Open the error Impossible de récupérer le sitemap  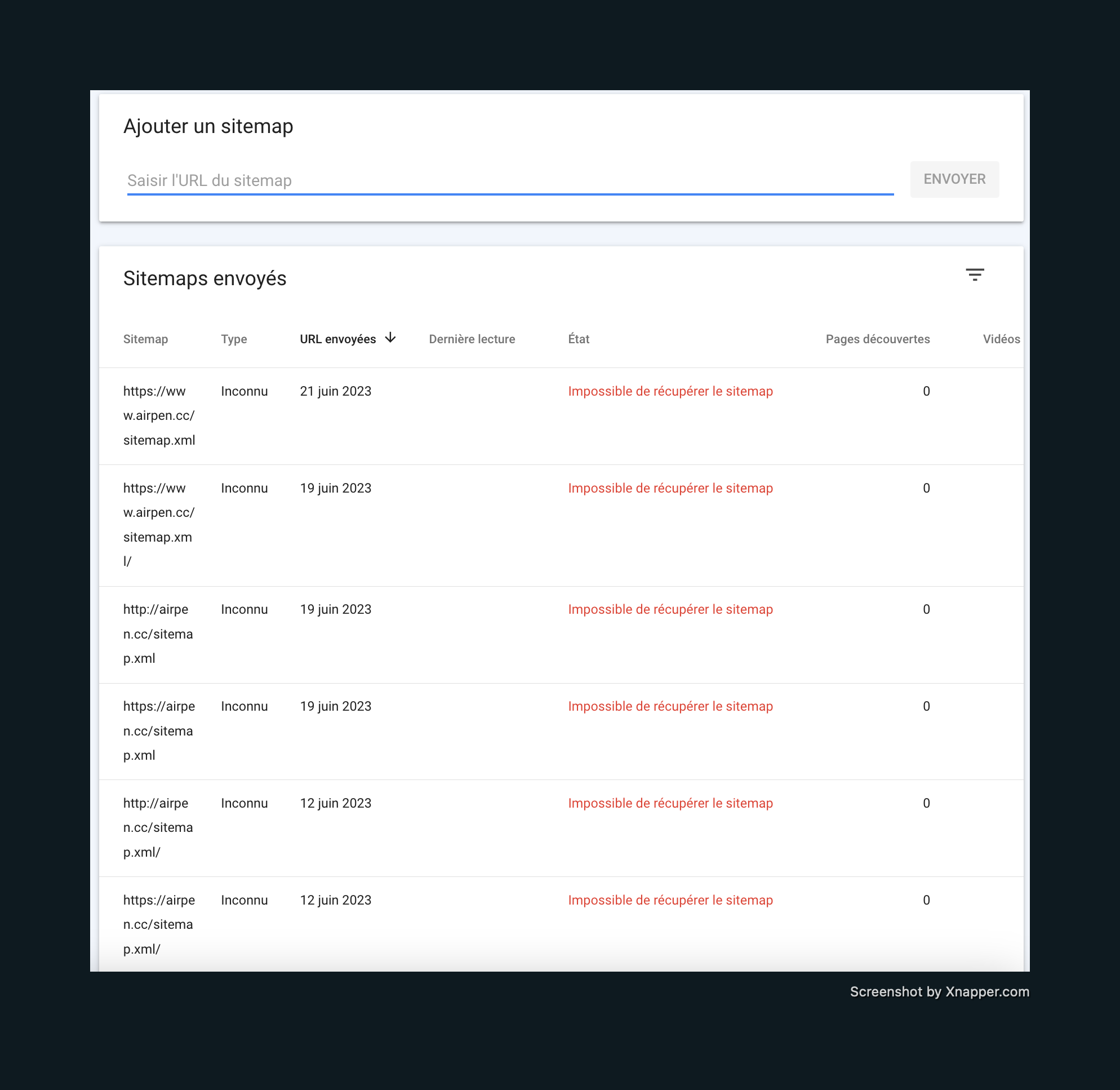tap(670, 391)
